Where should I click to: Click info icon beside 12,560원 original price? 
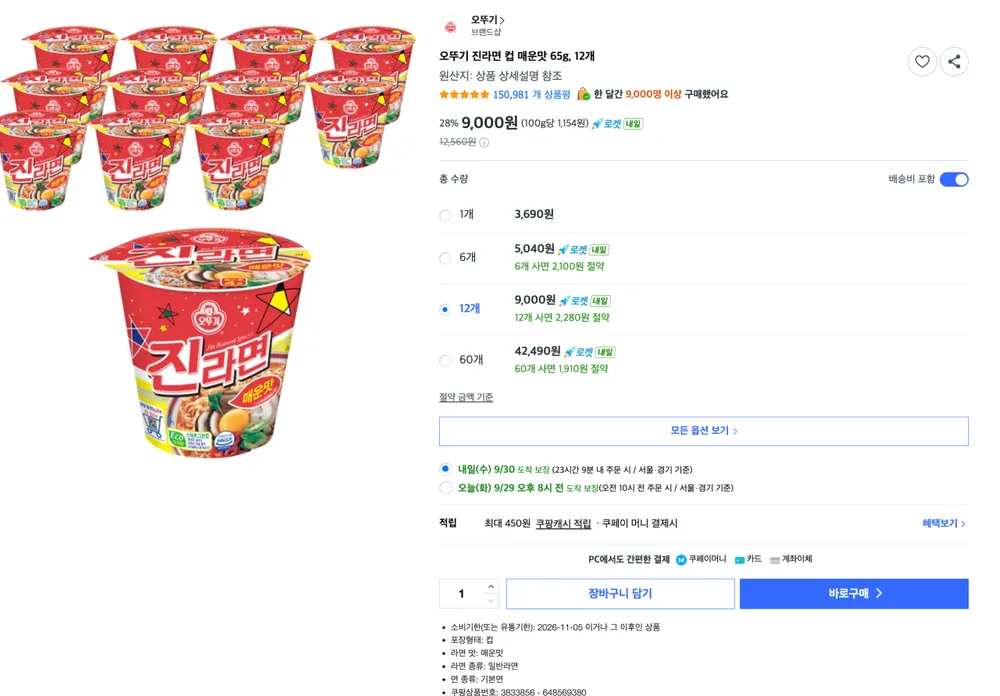(x=484, y=142)
